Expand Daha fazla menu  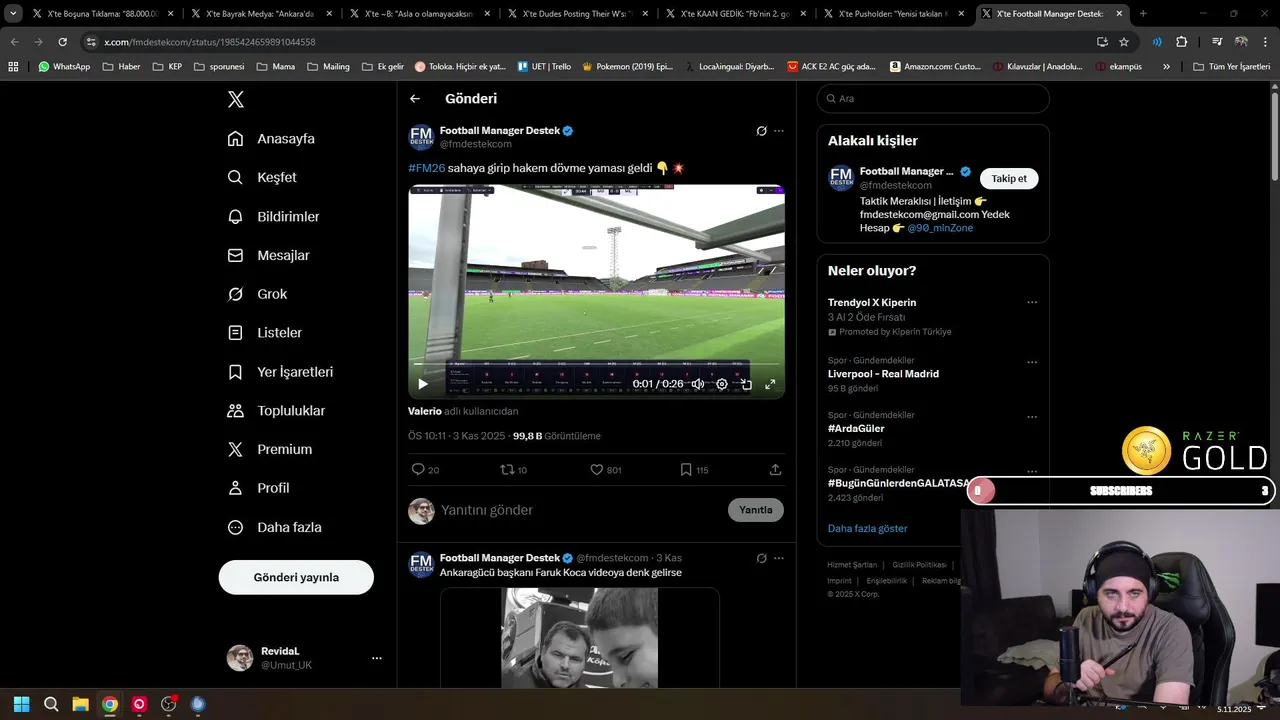[x=274, y=527]
